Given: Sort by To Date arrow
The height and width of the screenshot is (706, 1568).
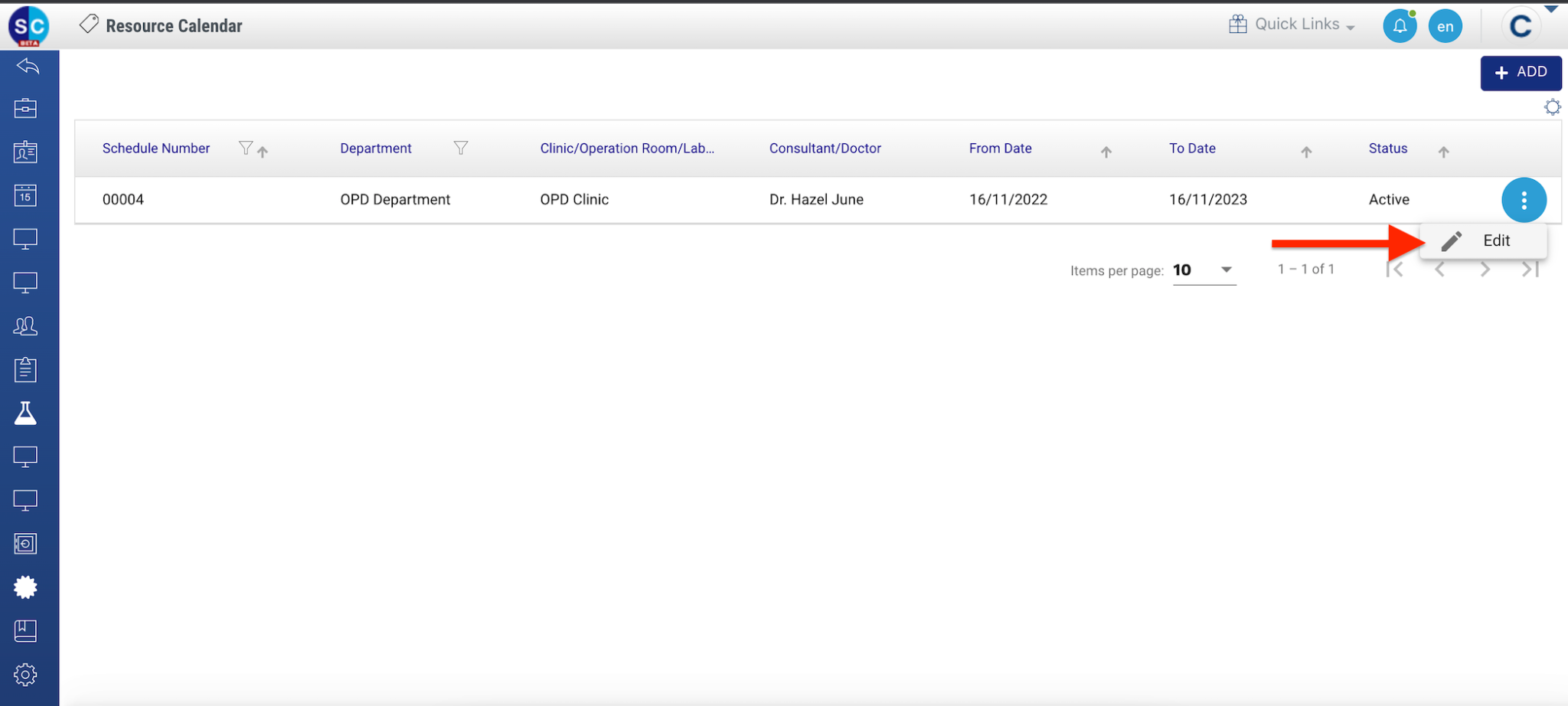Looking at the screenshot, I should 1306,152.
